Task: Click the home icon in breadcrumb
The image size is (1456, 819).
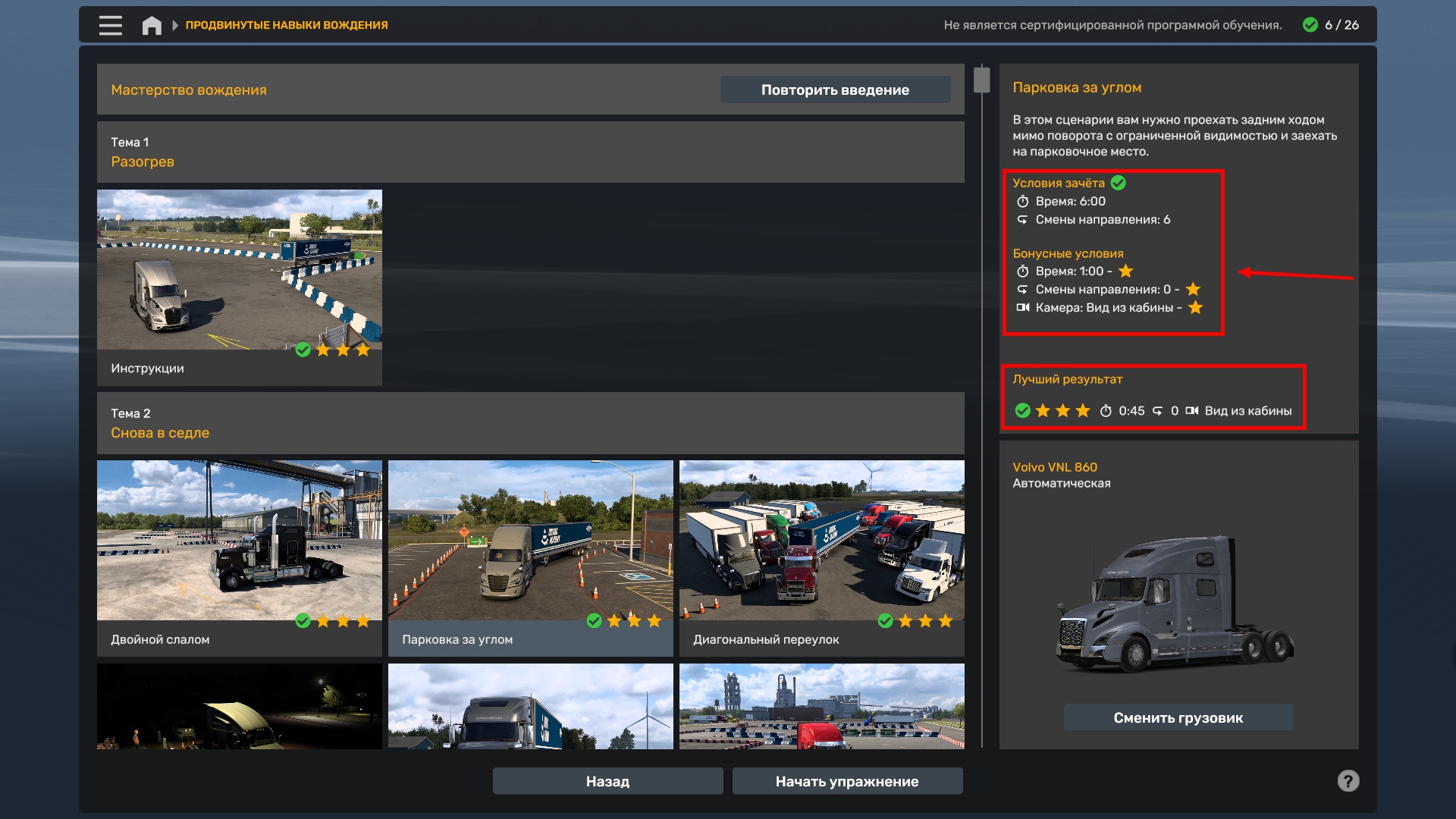Action: (152, 25)
